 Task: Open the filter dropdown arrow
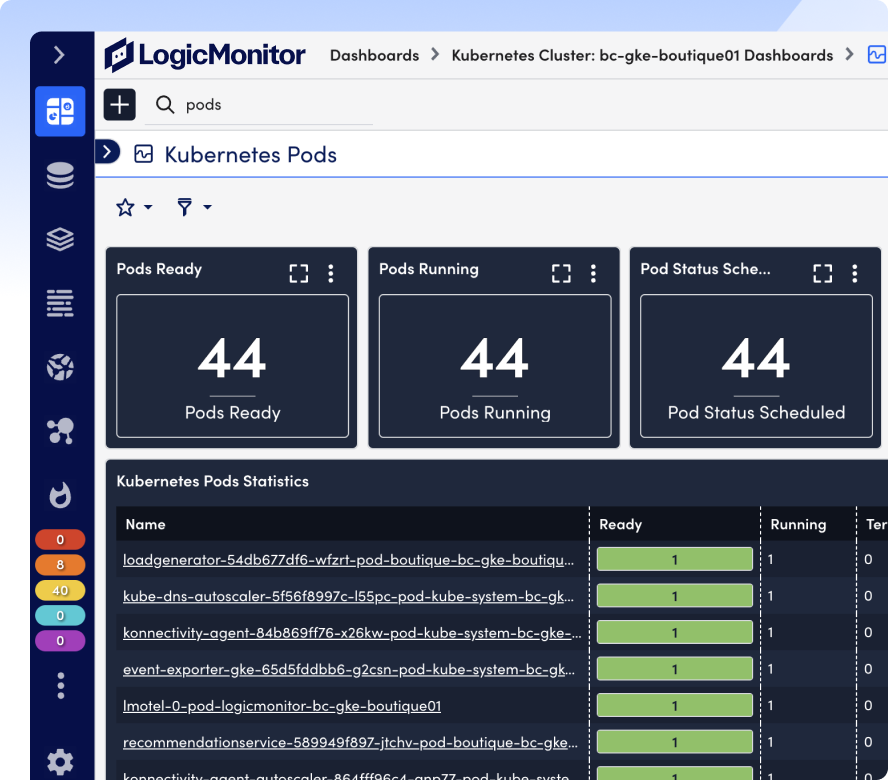pos(208,207)
